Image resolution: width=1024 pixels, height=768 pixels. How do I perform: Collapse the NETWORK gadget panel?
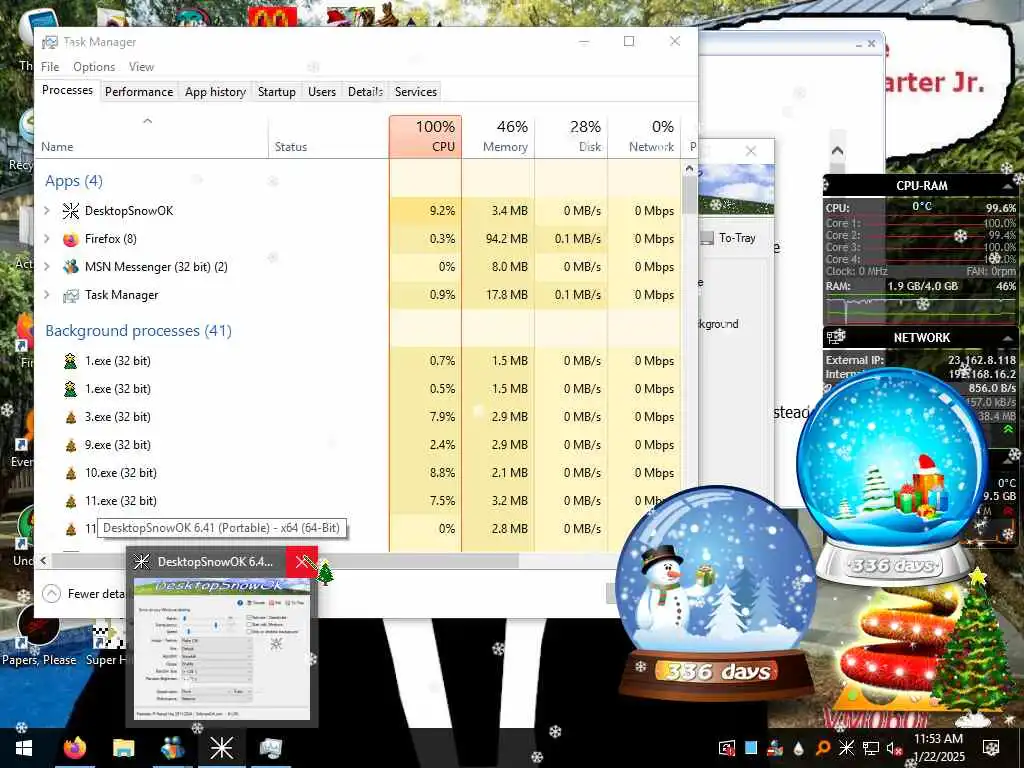[x=1008, y=338]
